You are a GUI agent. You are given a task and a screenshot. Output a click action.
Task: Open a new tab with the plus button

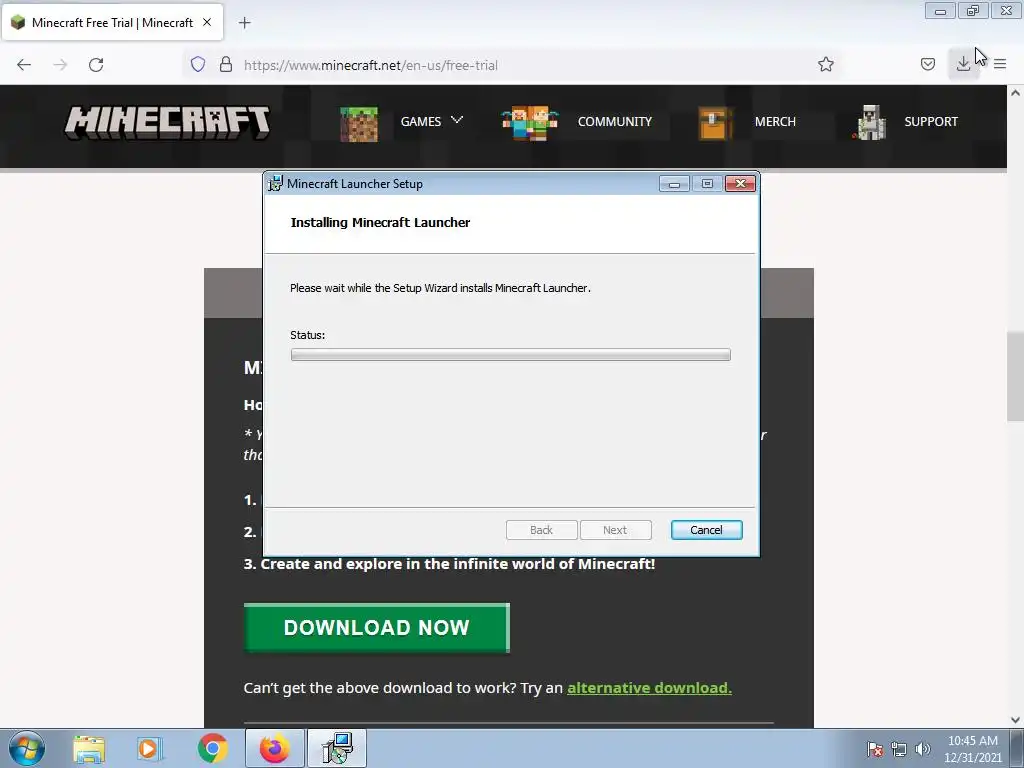pyautogui.click(x=244, y=23)
